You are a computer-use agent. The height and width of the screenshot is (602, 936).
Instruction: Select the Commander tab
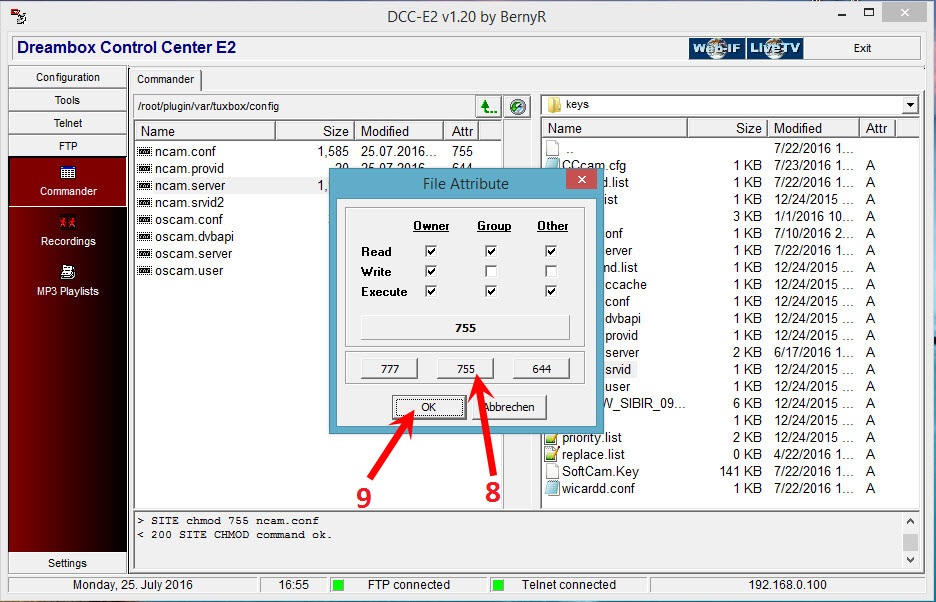[x=166, y=79]
